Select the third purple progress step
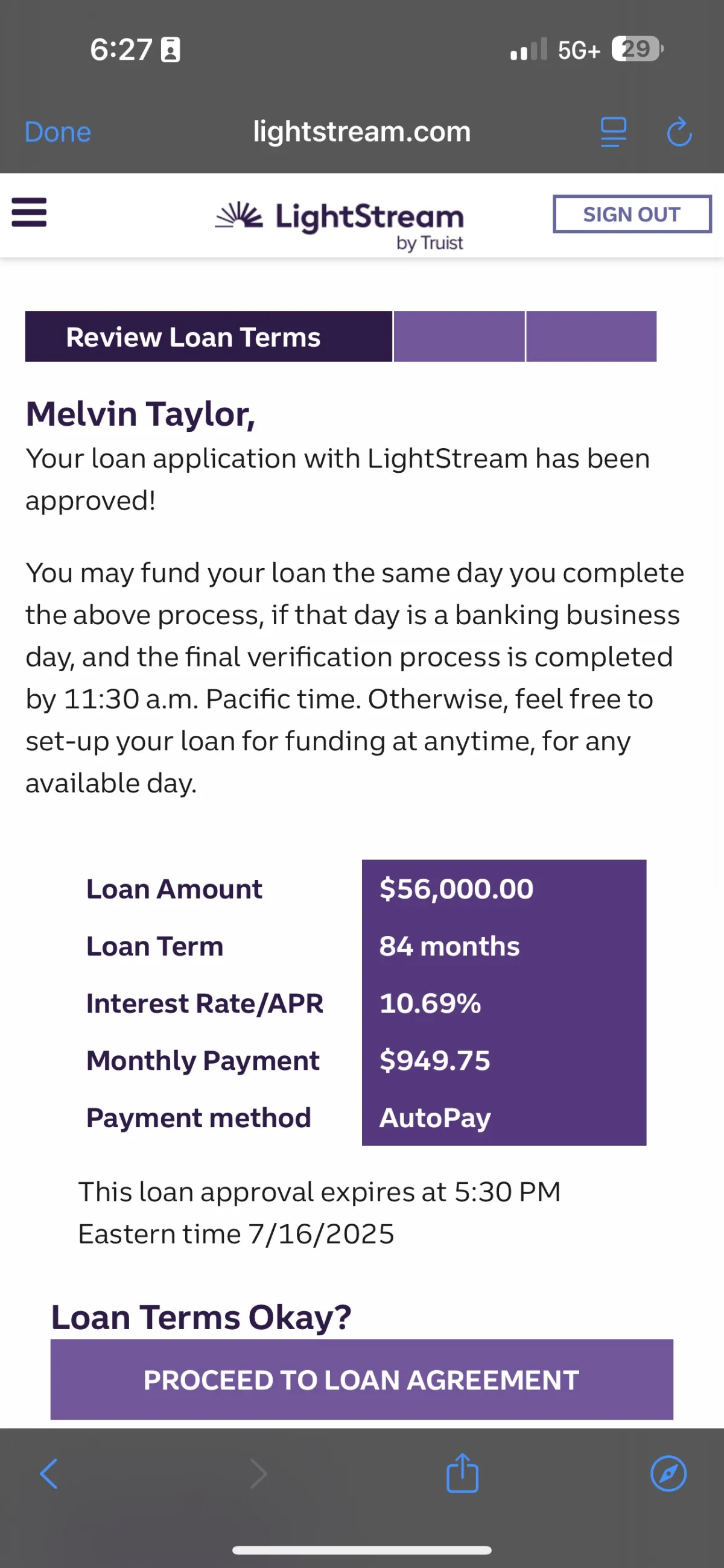 (591, 337)
